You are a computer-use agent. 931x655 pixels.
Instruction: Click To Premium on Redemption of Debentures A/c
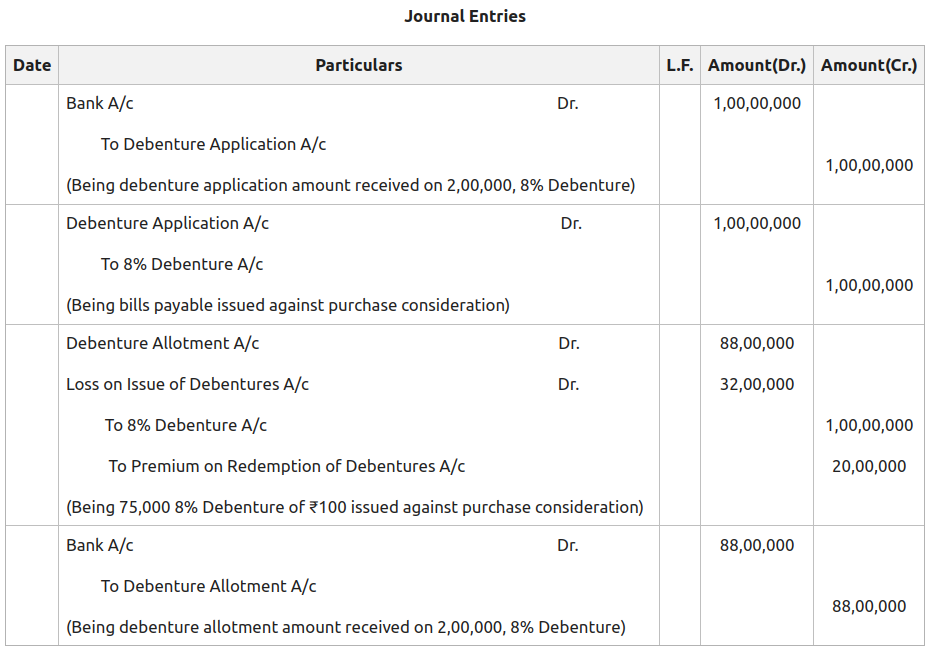click(x=286, y=466)
